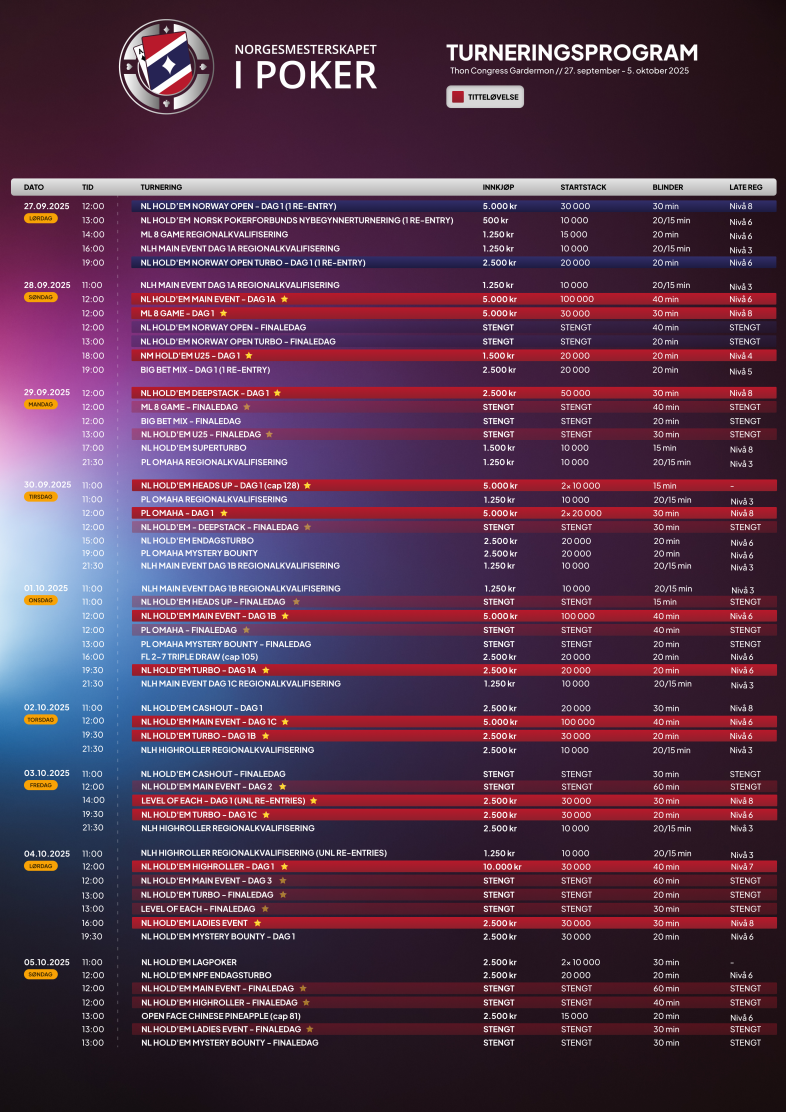Click the star next to ML 8 Game Dag 1
The height and width of the screenshot is (1112, 786).
click(223, 313)
